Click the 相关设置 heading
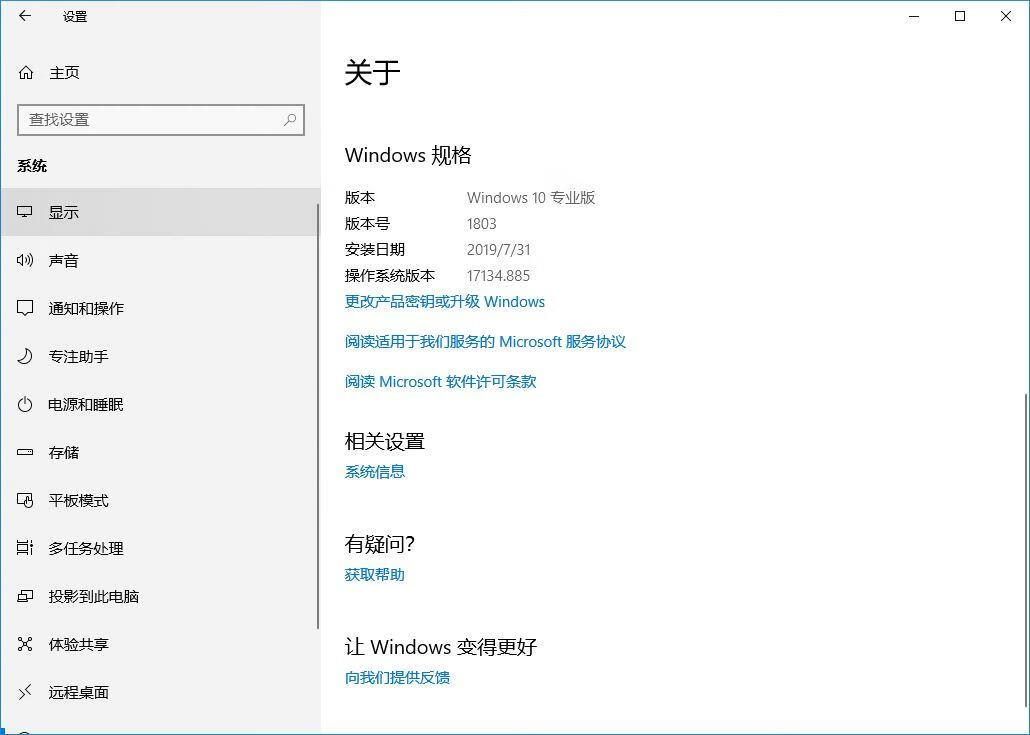 pyautogui.click(x=385, y=441)
